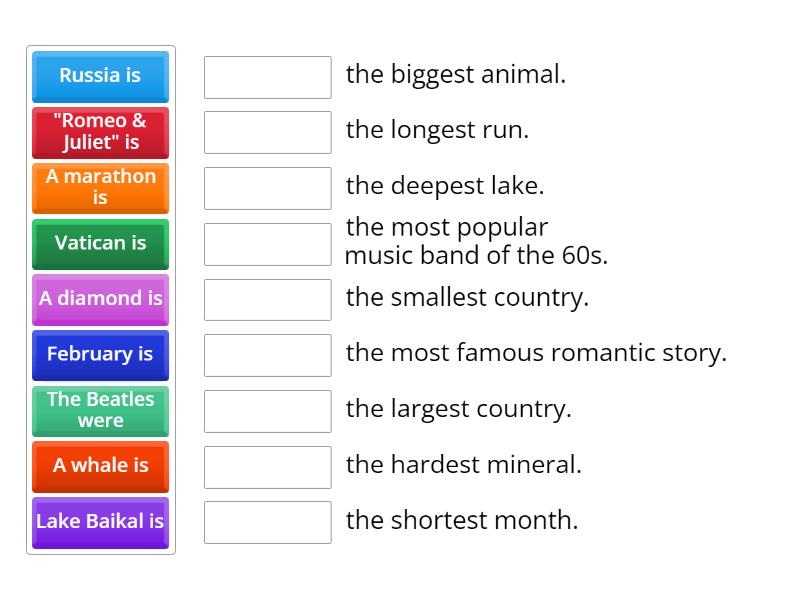800x600 pixels.
Task: Click the answer box beside "the longest run"
Action: click(x=267, y=130)
